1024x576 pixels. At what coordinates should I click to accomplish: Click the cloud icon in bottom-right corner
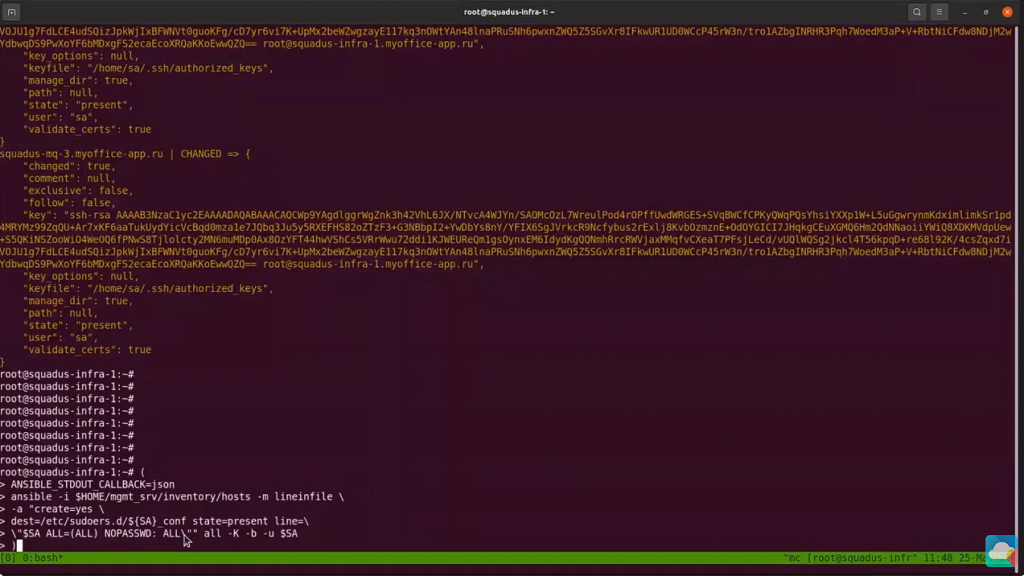(1001, 551)
